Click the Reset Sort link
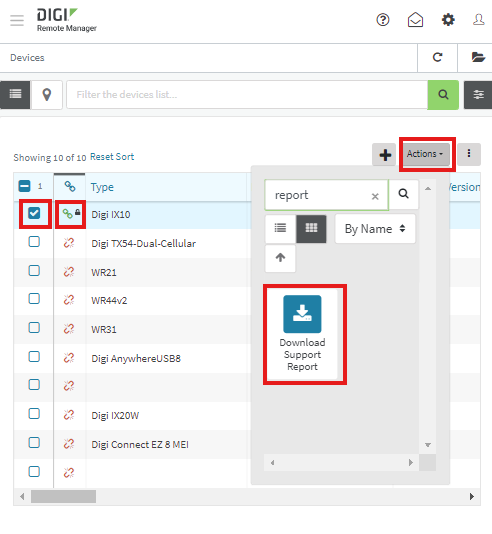 pos(112,157)
